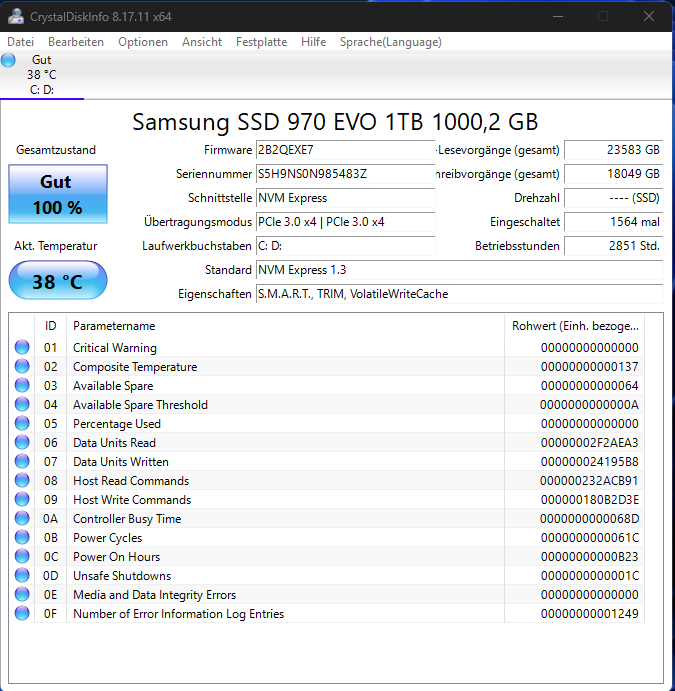Click the Eingeschaltet value 1564 mal
675x691 pixels.
pos(614,222)
